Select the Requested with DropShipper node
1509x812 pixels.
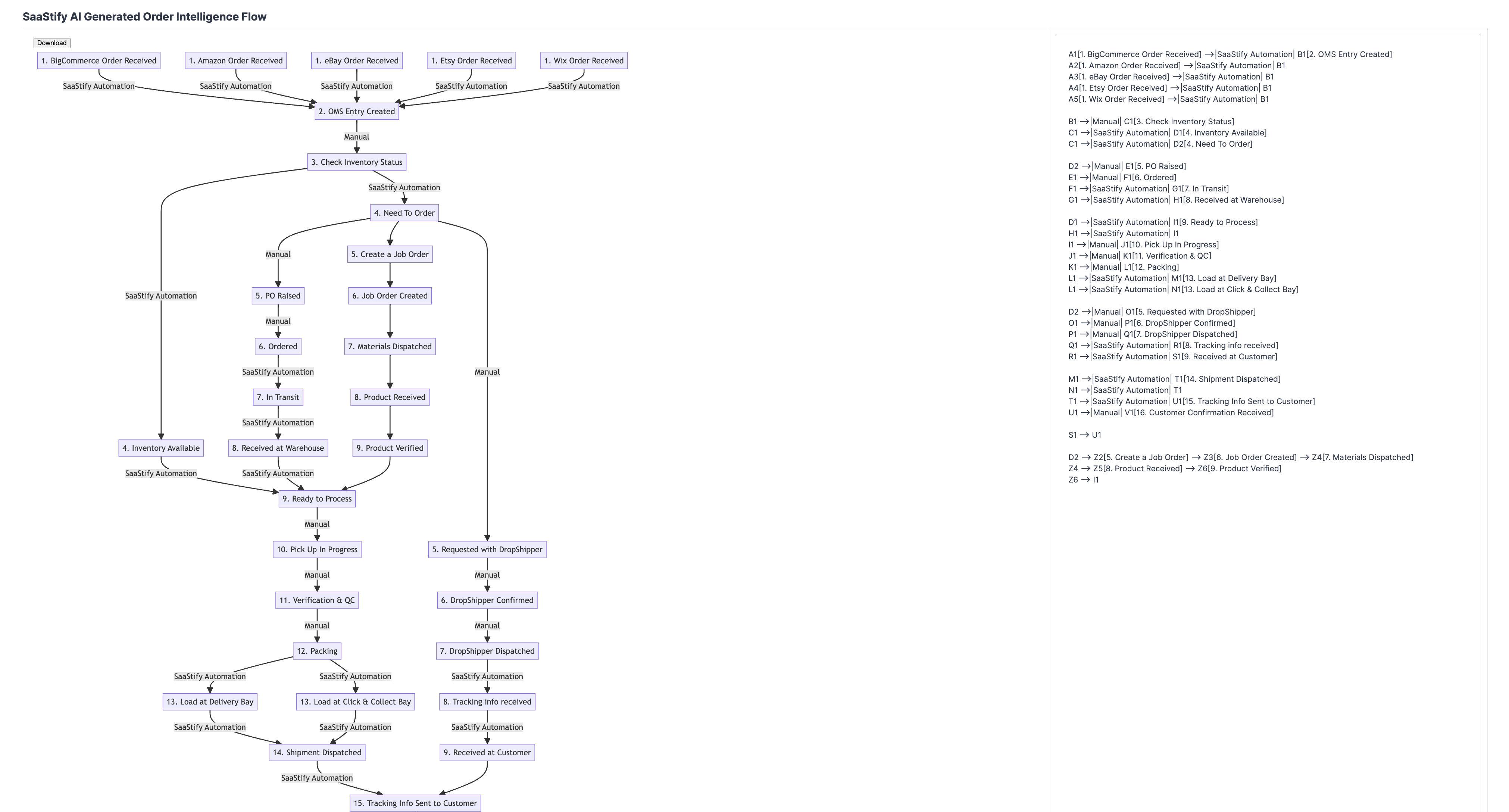[487, 550]
